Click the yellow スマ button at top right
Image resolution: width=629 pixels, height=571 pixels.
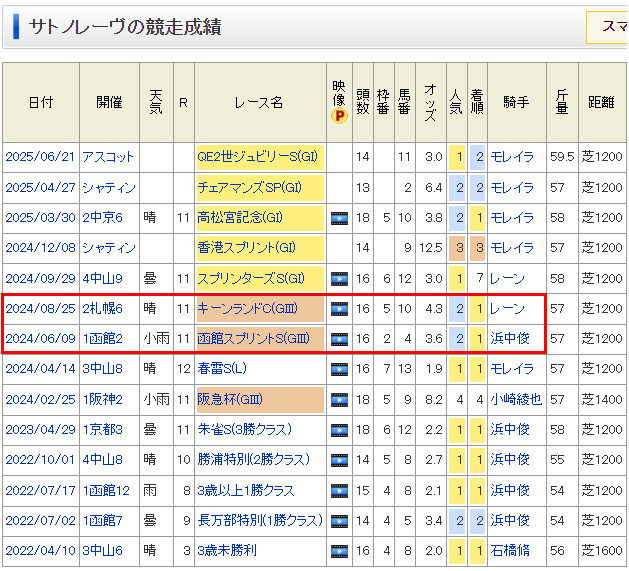607,27
